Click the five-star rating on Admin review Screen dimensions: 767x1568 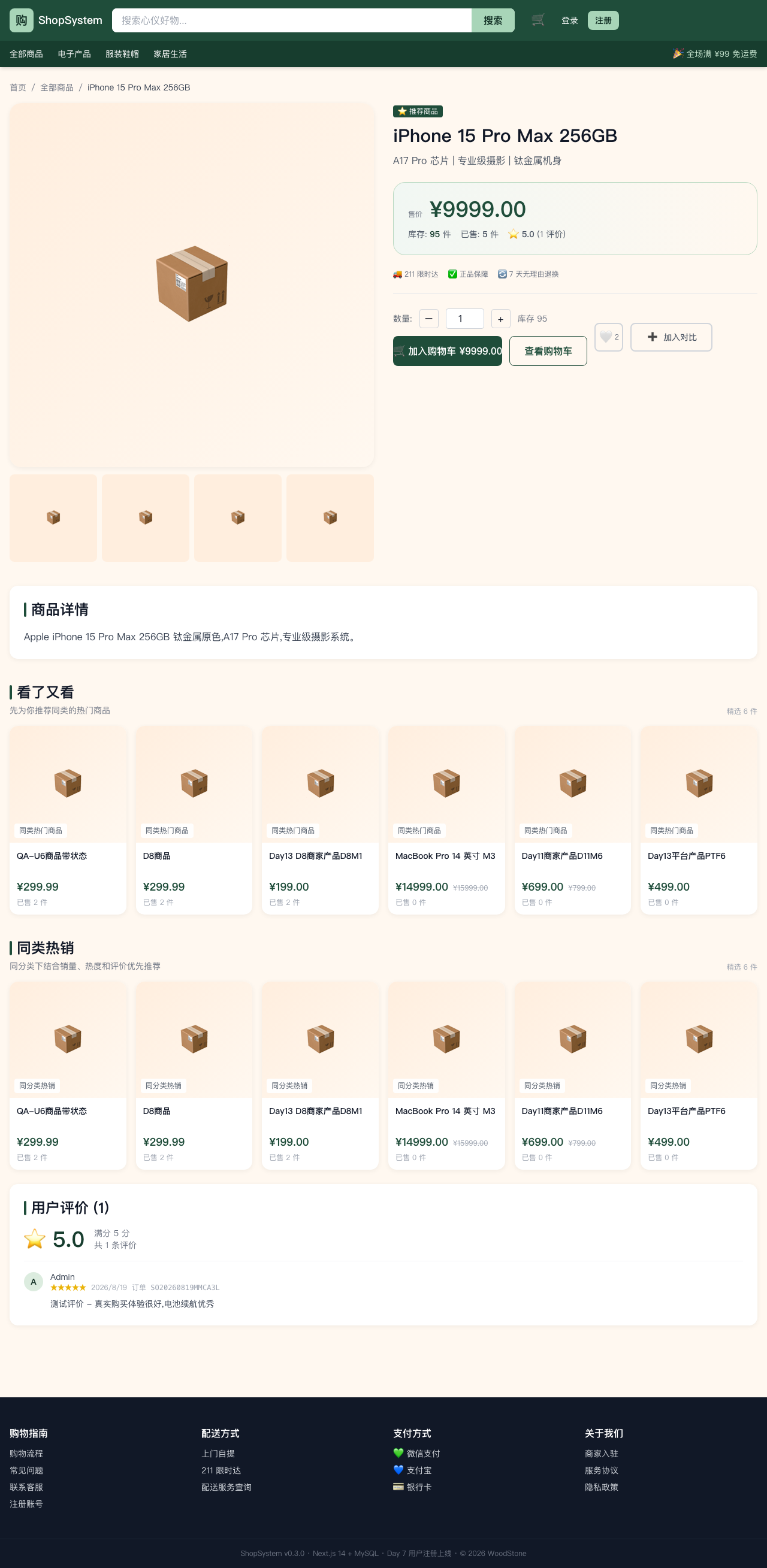(68, 1287)
